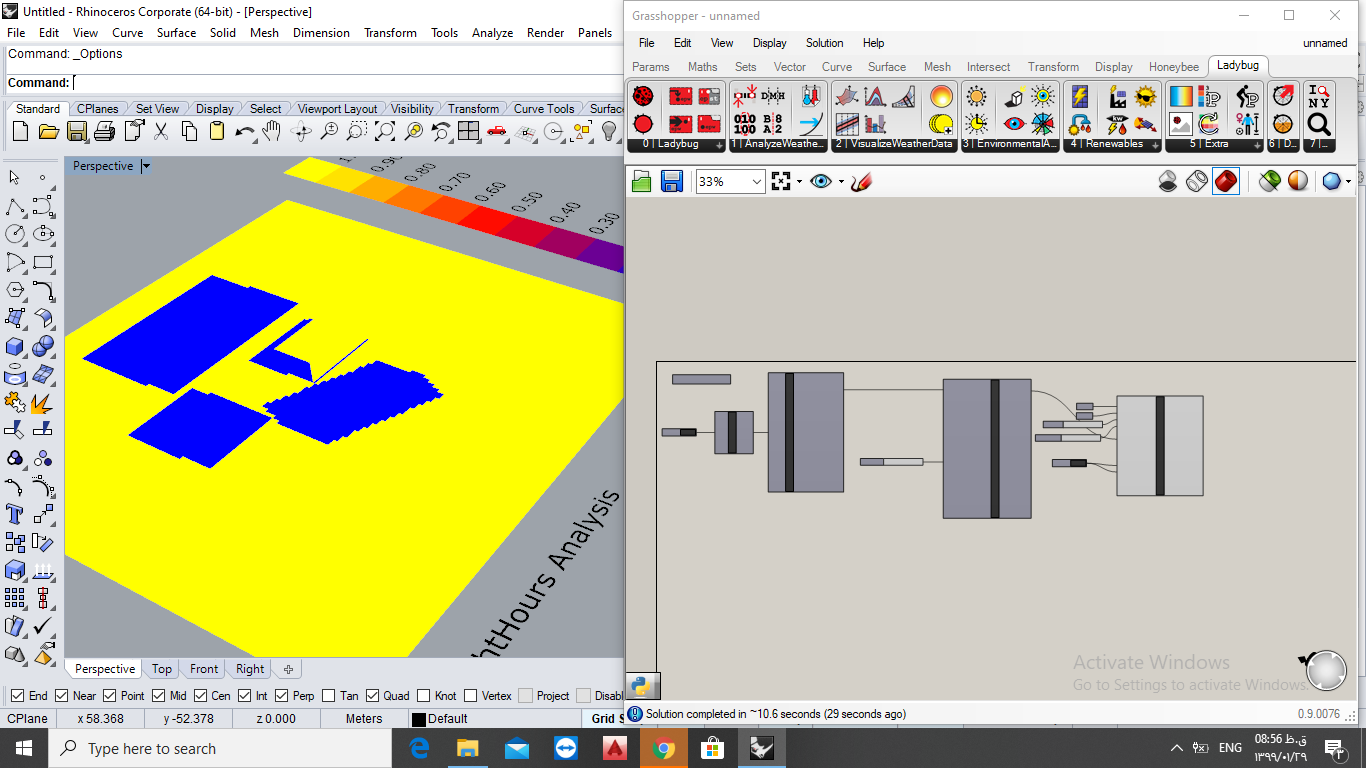Viewport: 1366px width, 768px height.
Task: Click the Grasshopper save file icon
Action: (x=672, y=181)
